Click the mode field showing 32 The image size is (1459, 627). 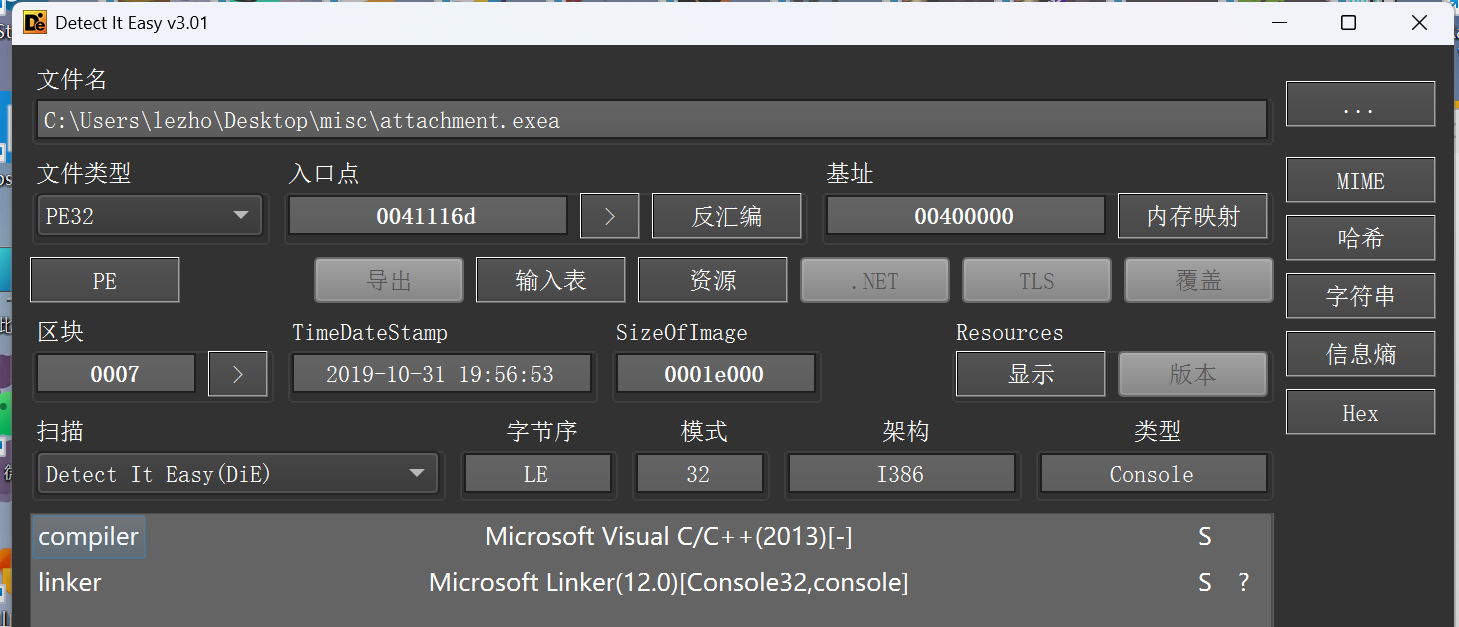[698, 474]
